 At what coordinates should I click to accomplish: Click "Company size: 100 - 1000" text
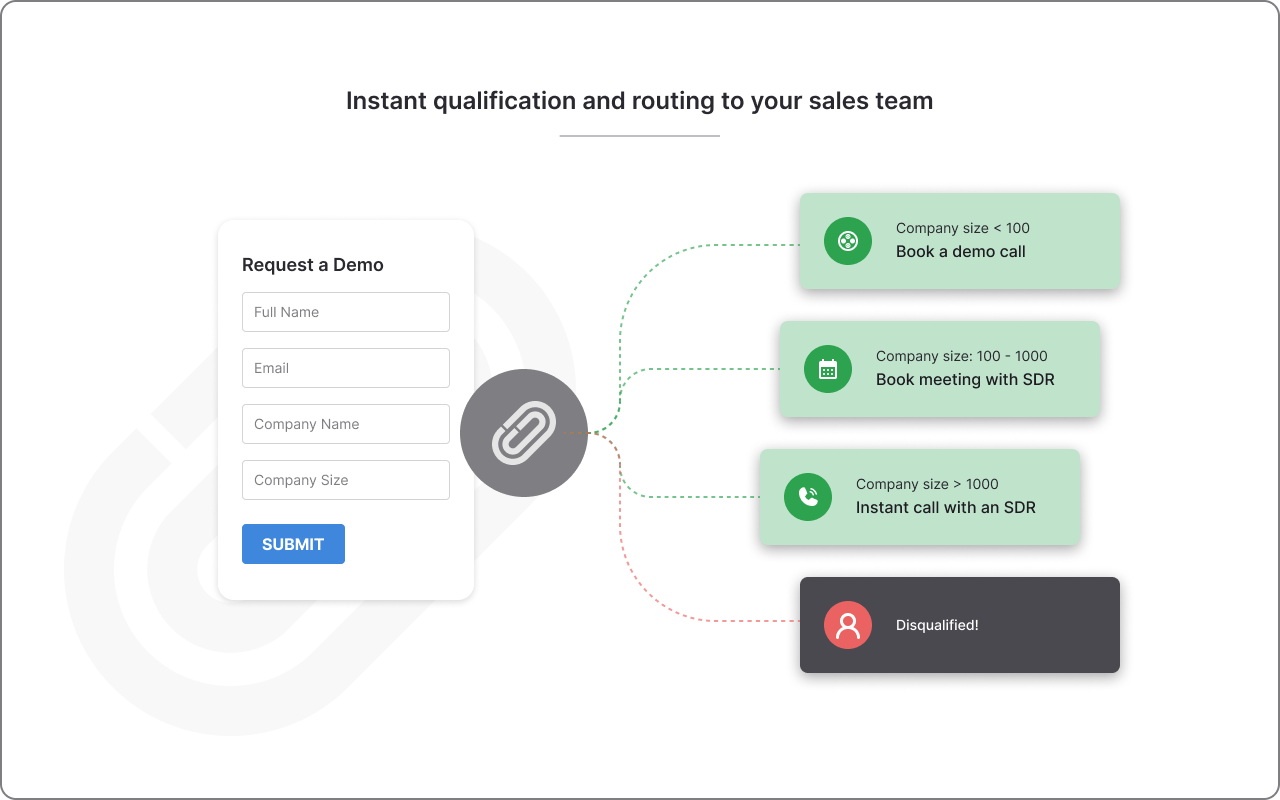tap(961, 356)
